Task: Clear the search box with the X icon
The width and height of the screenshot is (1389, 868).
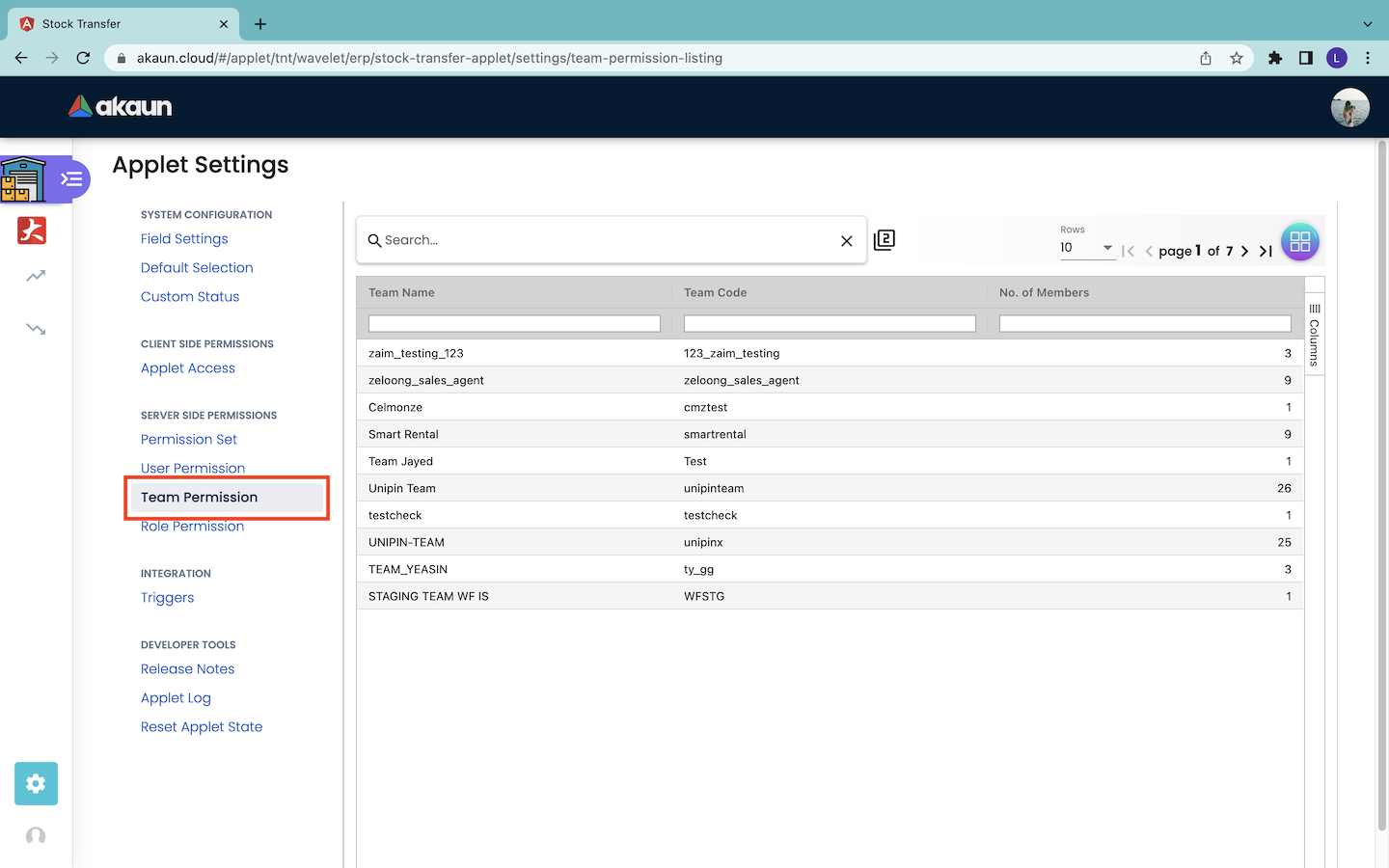Action: click(x=846, y=241)
